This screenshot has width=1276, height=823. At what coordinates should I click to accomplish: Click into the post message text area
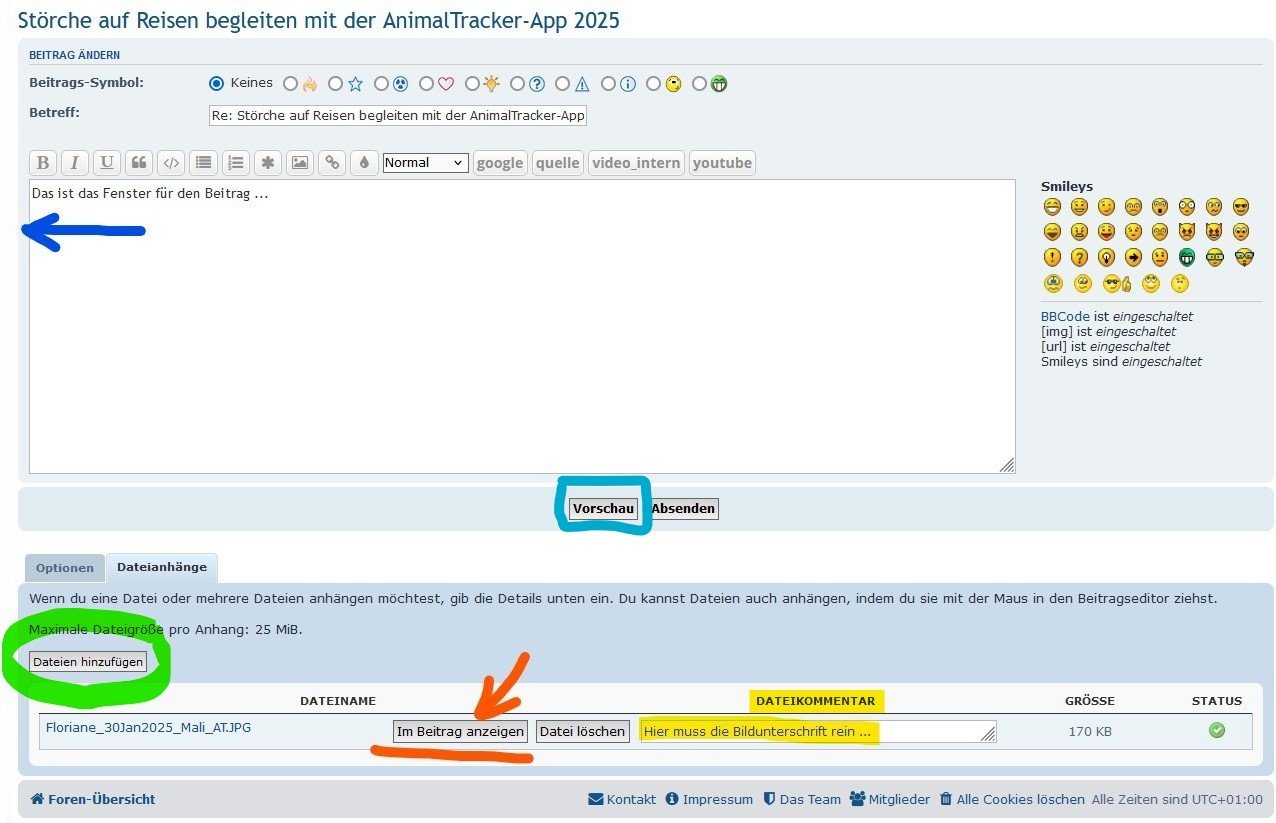(x=522, y=326)
